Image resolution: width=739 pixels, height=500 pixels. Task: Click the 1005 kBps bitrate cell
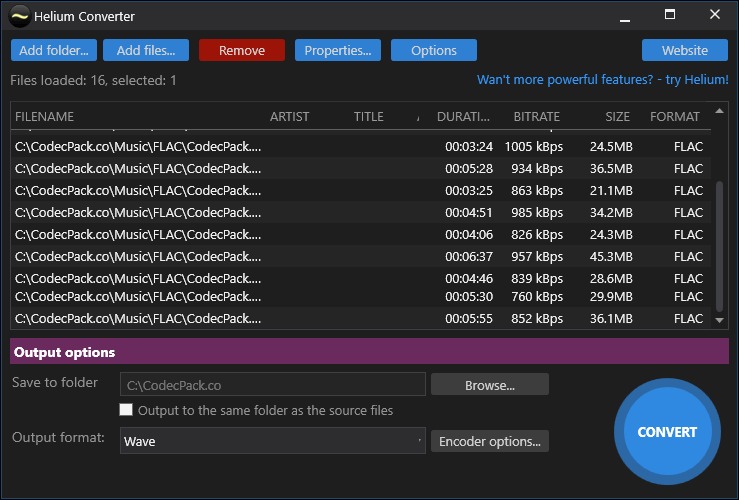[534, 147]
